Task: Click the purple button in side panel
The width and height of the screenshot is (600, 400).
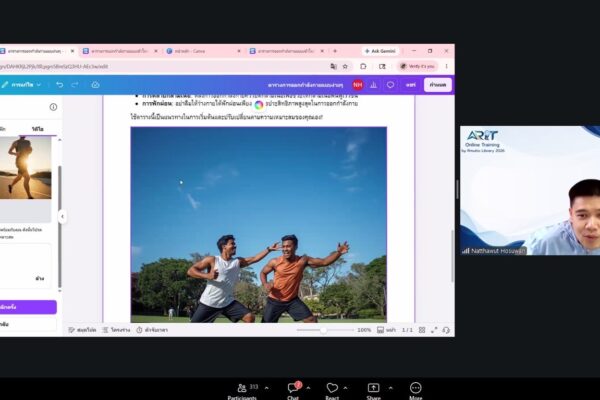Action: point(28,307)
